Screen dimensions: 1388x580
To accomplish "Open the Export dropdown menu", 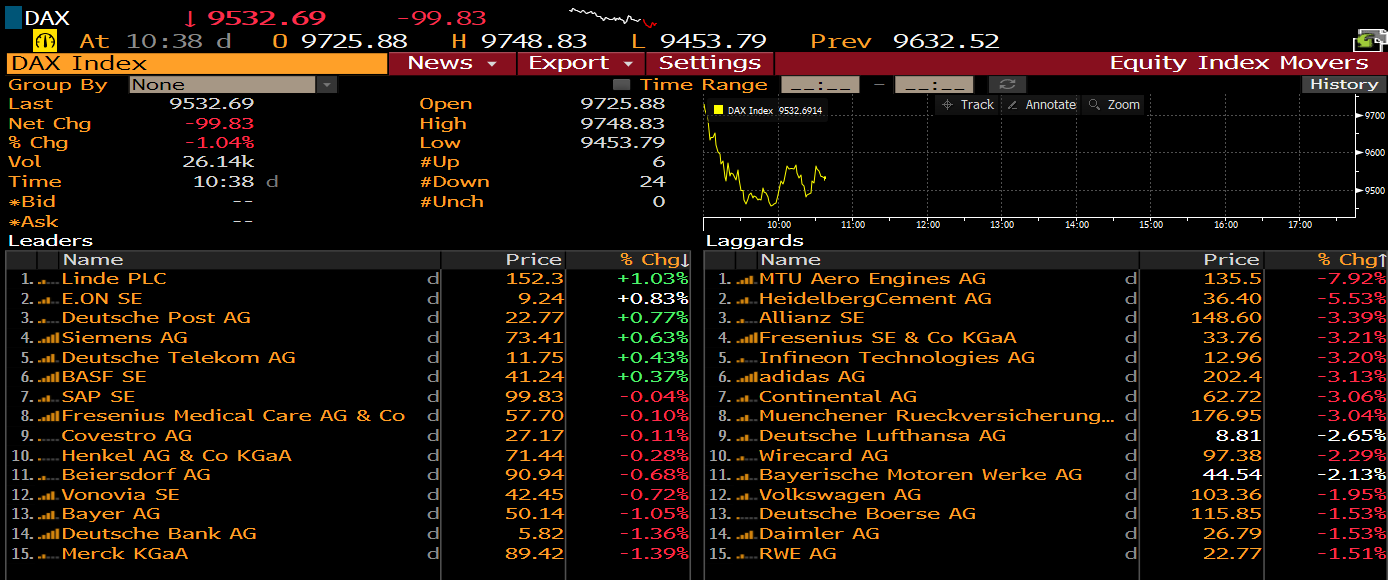I will [581, 63].
